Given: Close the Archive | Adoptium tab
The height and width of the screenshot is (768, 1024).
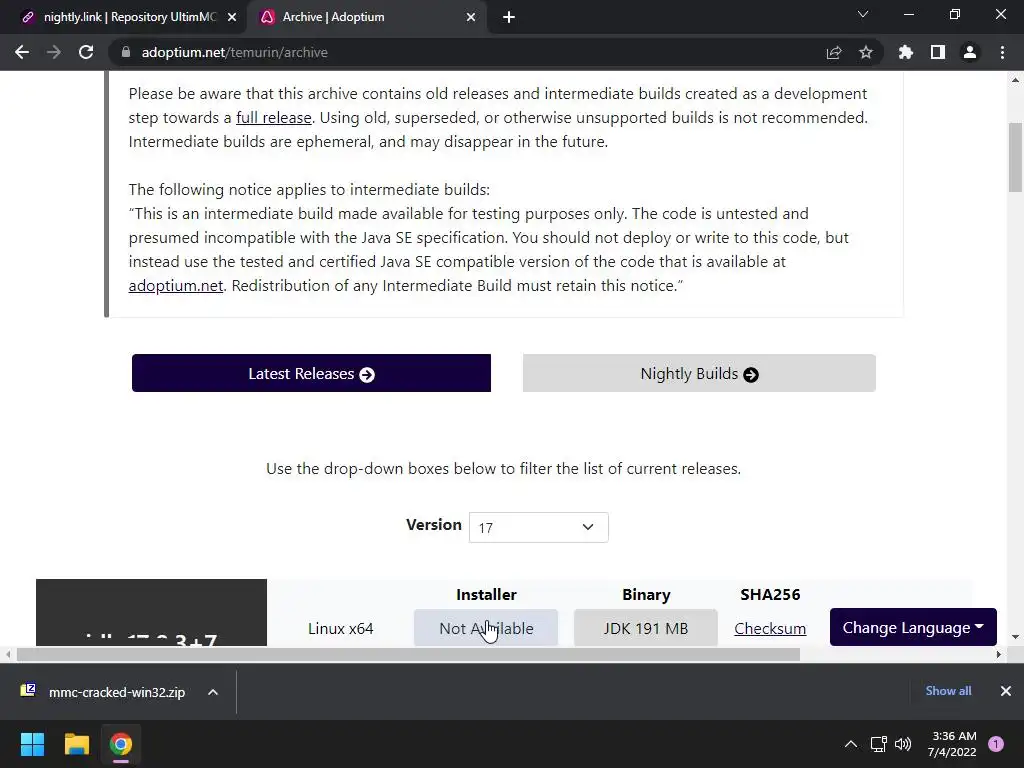Looking at the screenshot, I should point(471,17).
